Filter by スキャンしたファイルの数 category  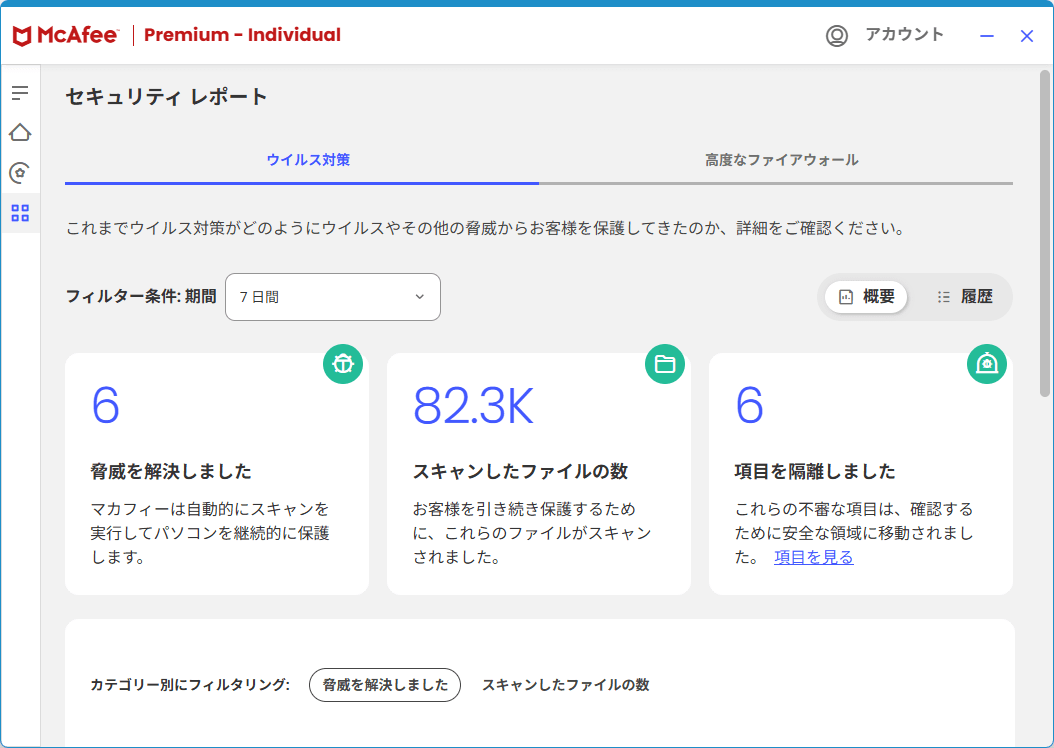pyautogui.click(x=565, y=685)
